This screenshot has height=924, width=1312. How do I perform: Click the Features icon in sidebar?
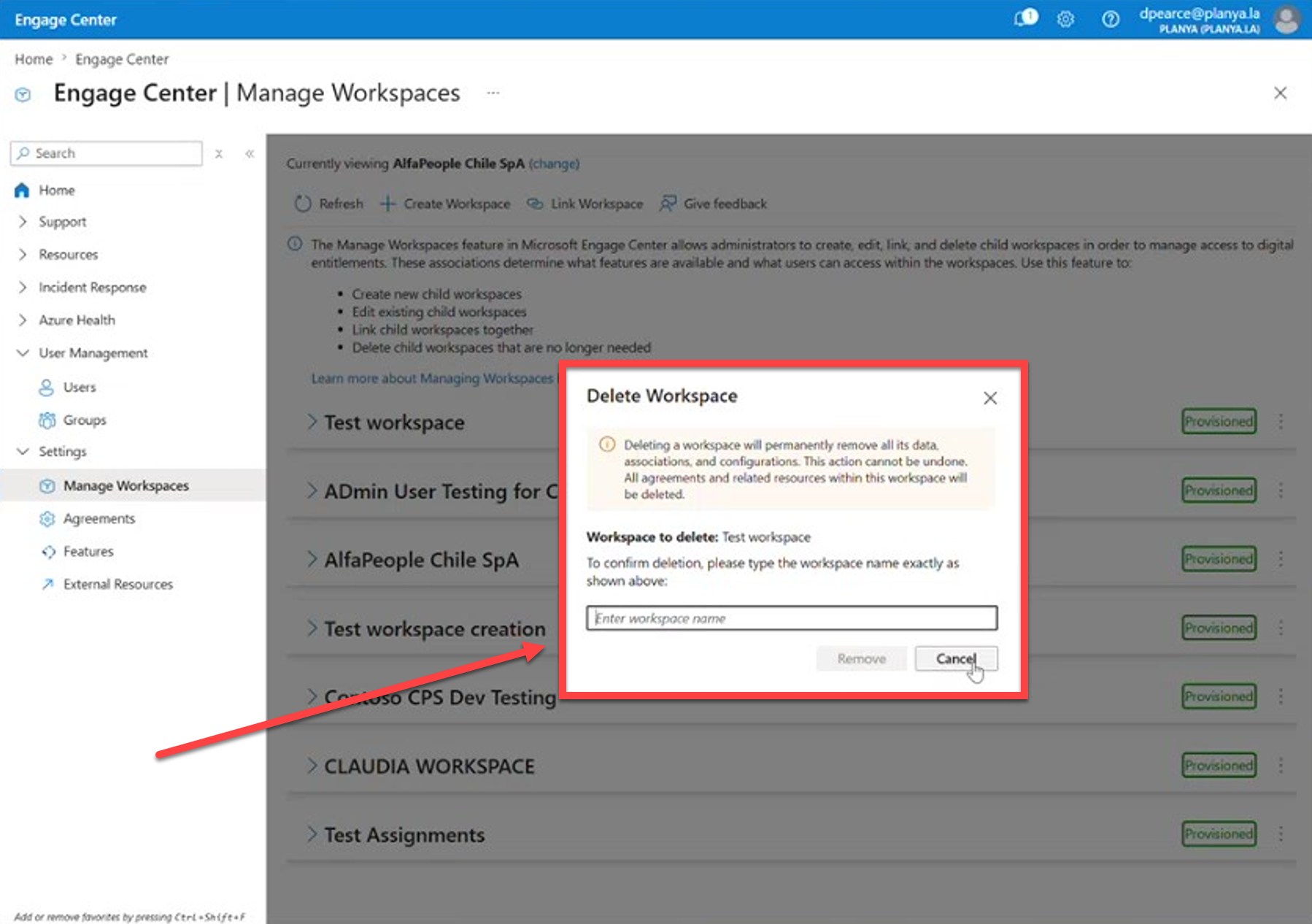[x=48, y=552]
